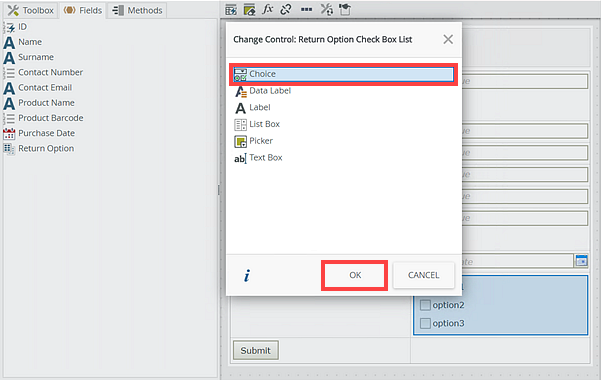
Task: Click the Choice control icon
Action: [240, 74]
